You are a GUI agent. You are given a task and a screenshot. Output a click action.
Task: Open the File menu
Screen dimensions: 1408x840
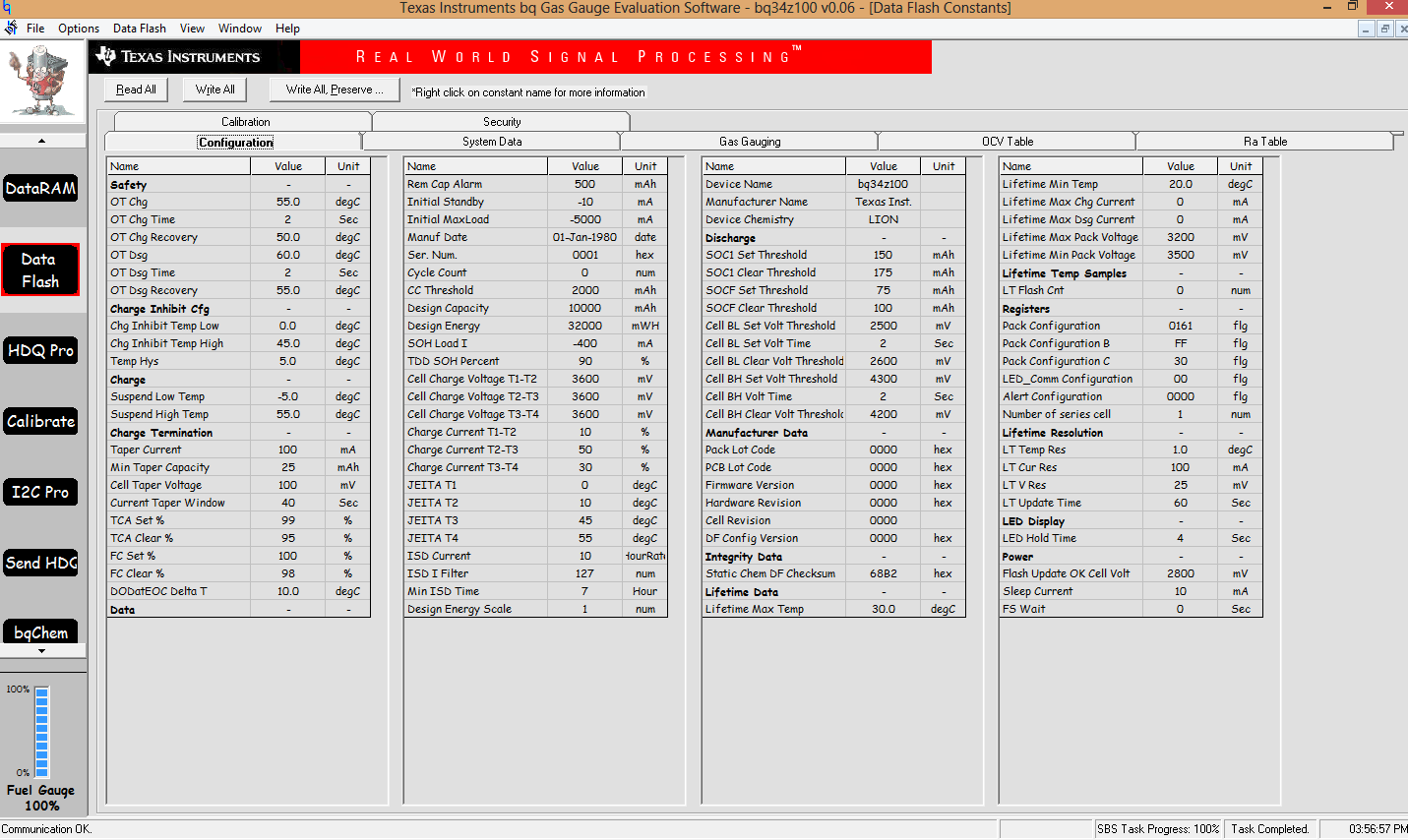point(35,29)
